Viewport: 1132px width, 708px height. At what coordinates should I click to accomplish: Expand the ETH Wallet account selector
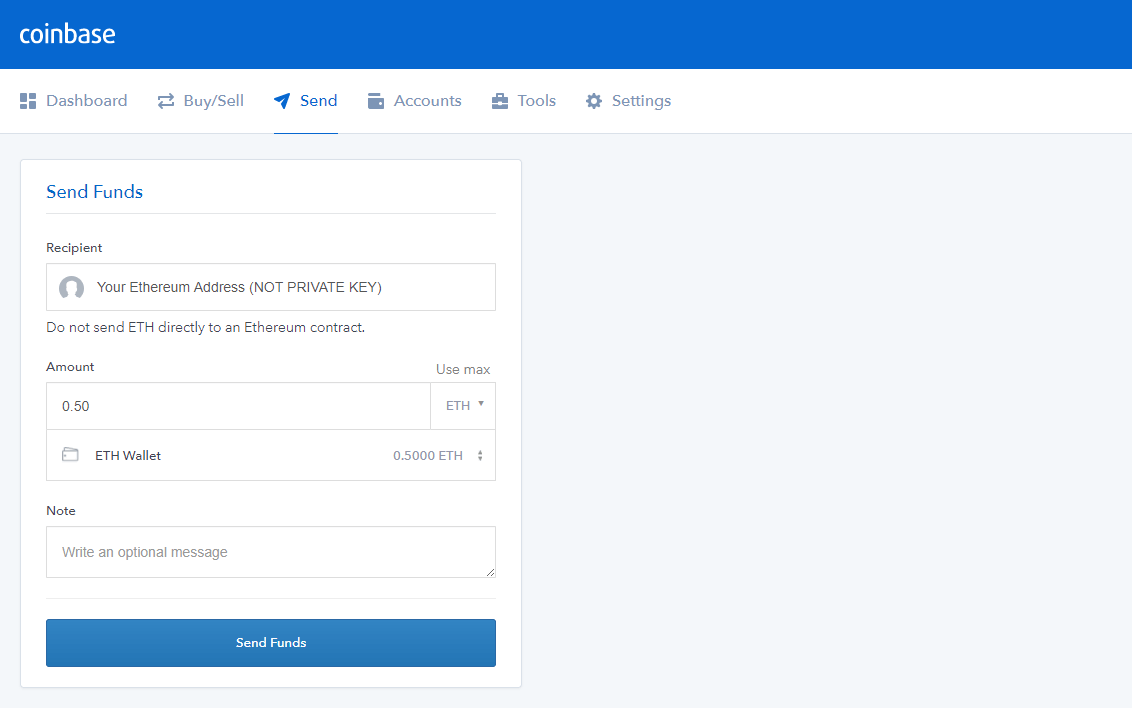point(271,455)
